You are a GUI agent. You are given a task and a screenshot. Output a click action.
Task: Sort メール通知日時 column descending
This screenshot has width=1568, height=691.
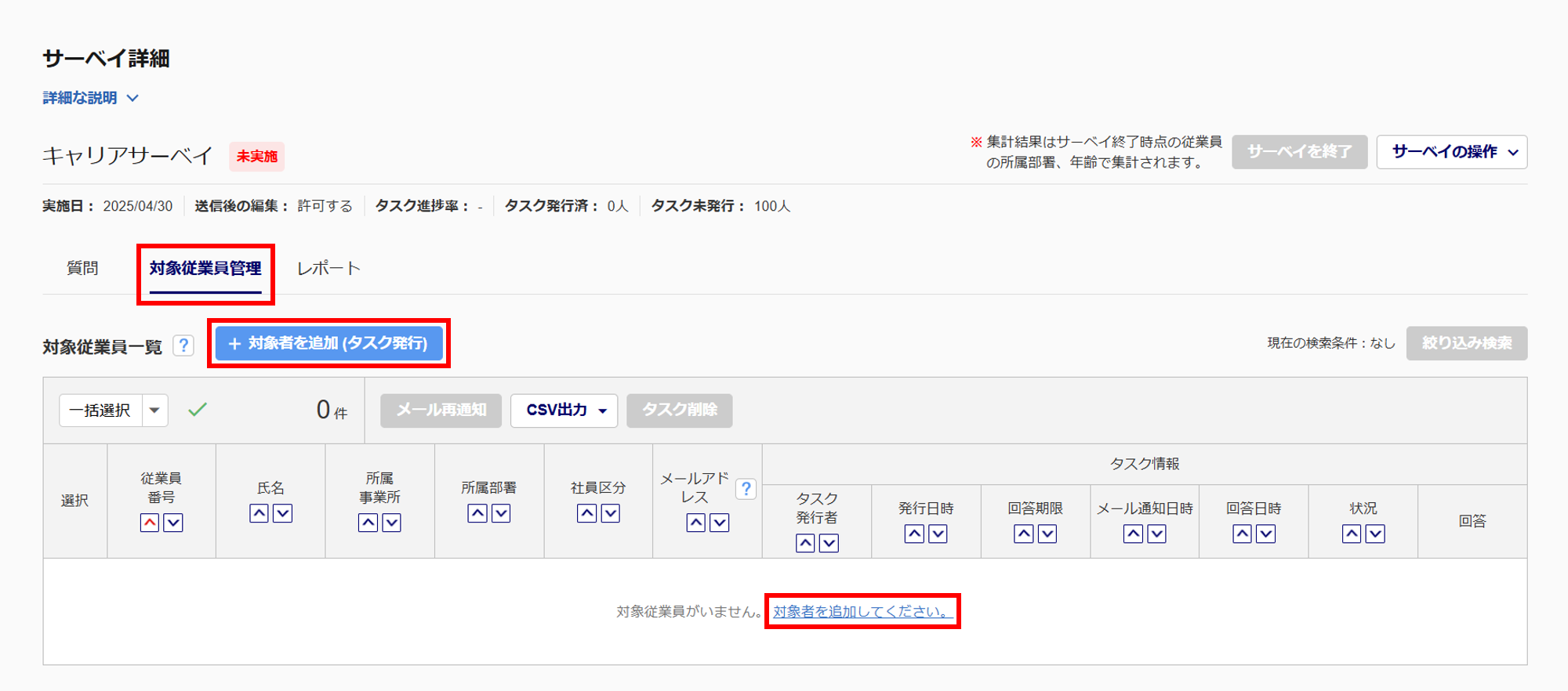pyautogui.click(x=1156, y=534)
